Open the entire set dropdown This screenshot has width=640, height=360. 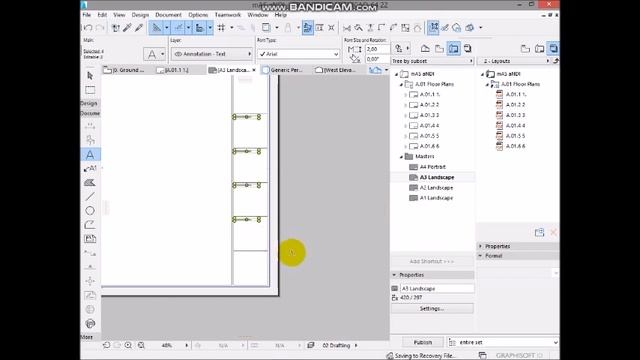click(503, 342)
